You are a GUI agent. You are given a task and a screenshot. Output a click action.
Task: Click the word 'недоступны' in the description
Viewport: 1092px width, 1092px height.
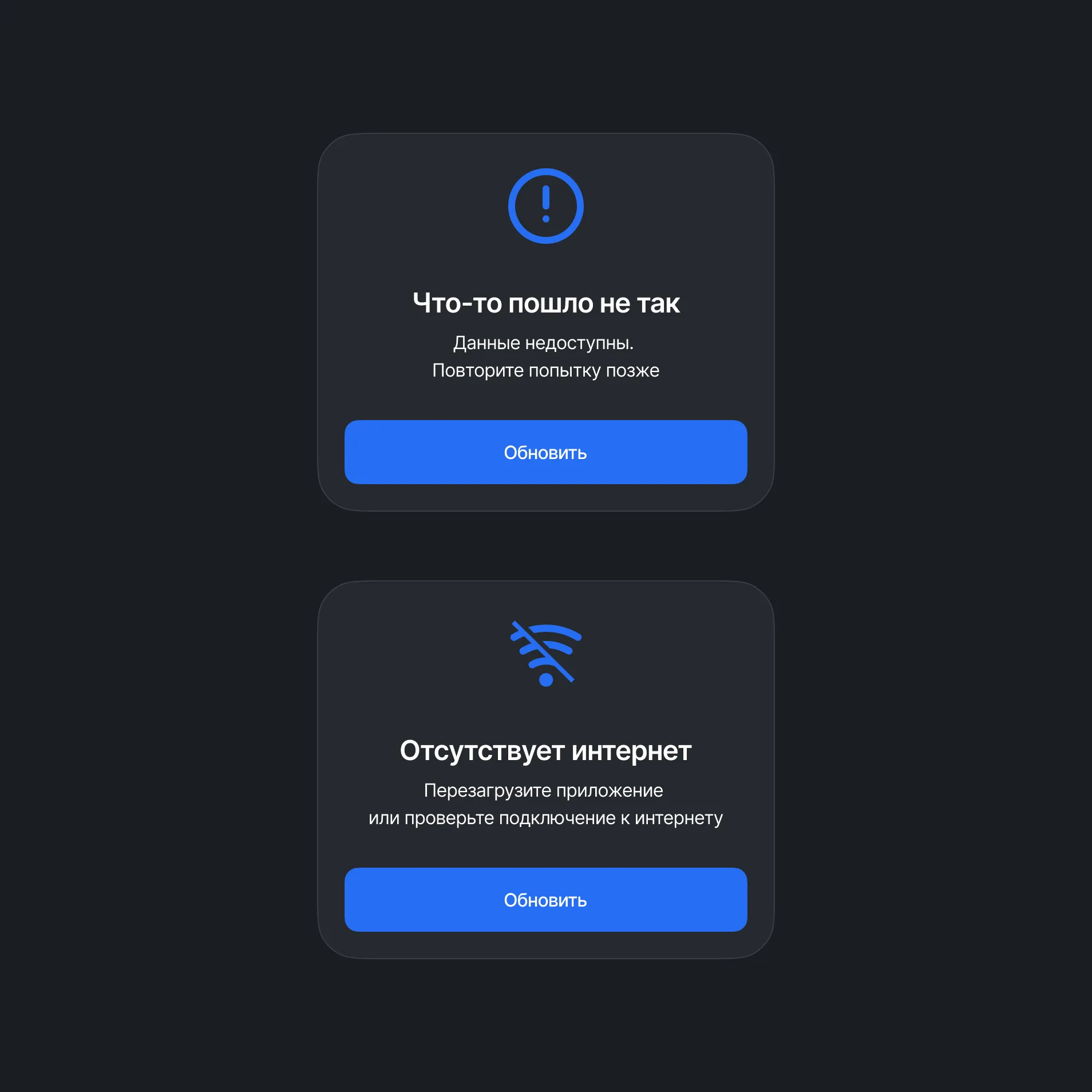click(577, 343)
